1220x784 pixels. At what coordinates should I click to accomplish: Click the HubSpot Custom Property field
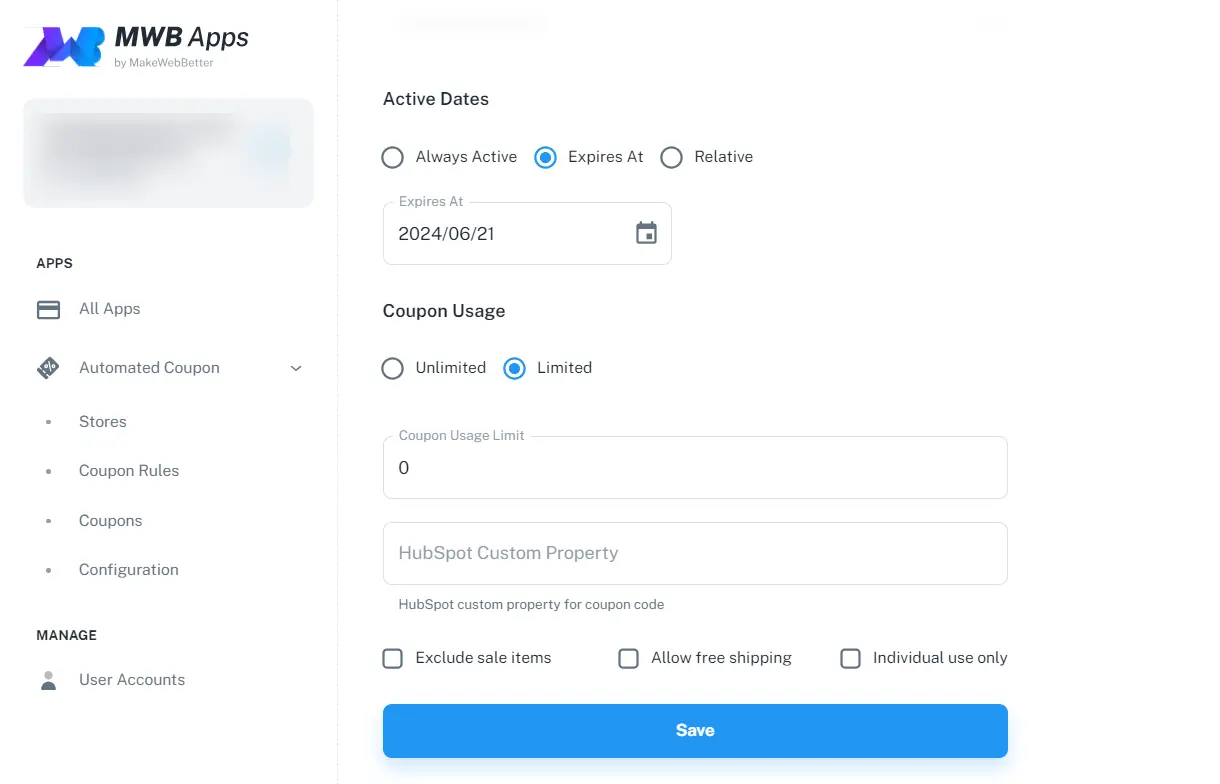(695, 553)
